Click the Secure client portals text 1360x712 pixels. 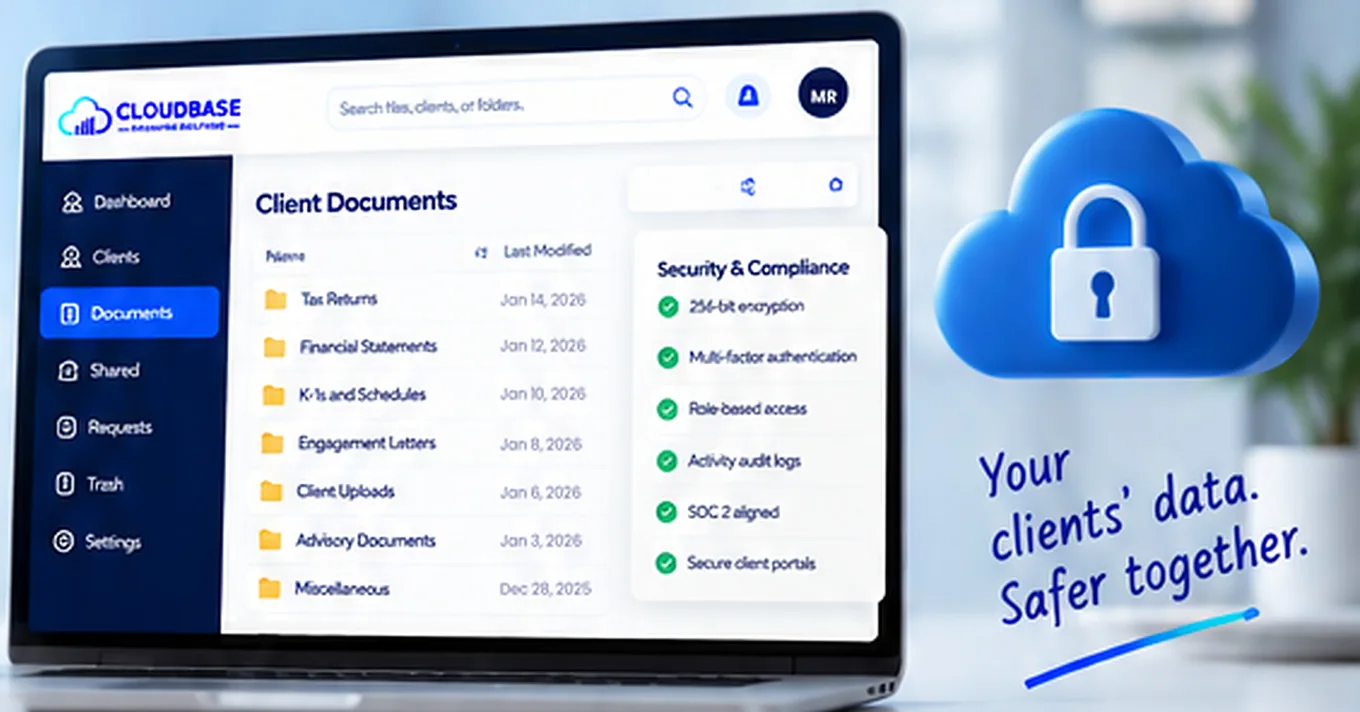coord(752,563)
